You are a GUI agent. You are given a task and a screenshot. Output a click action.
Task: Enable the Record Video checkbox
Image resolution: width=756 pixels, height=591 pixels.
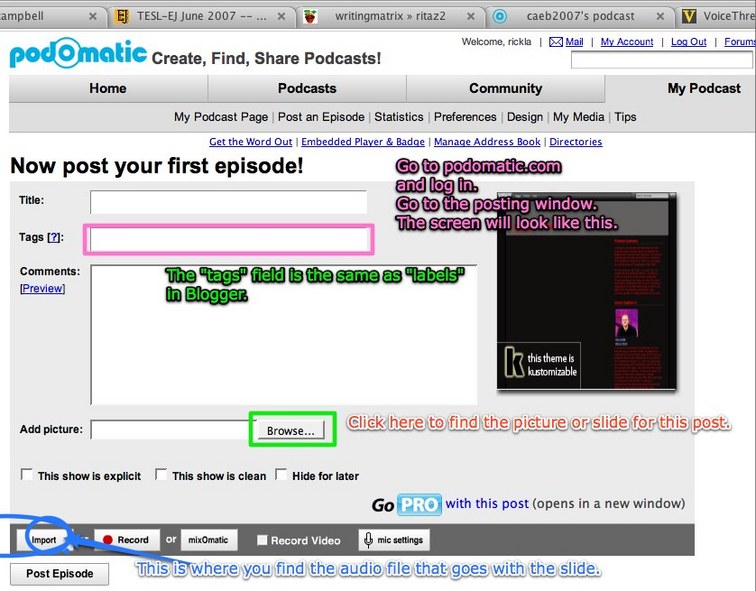click(x=262, y=540)
